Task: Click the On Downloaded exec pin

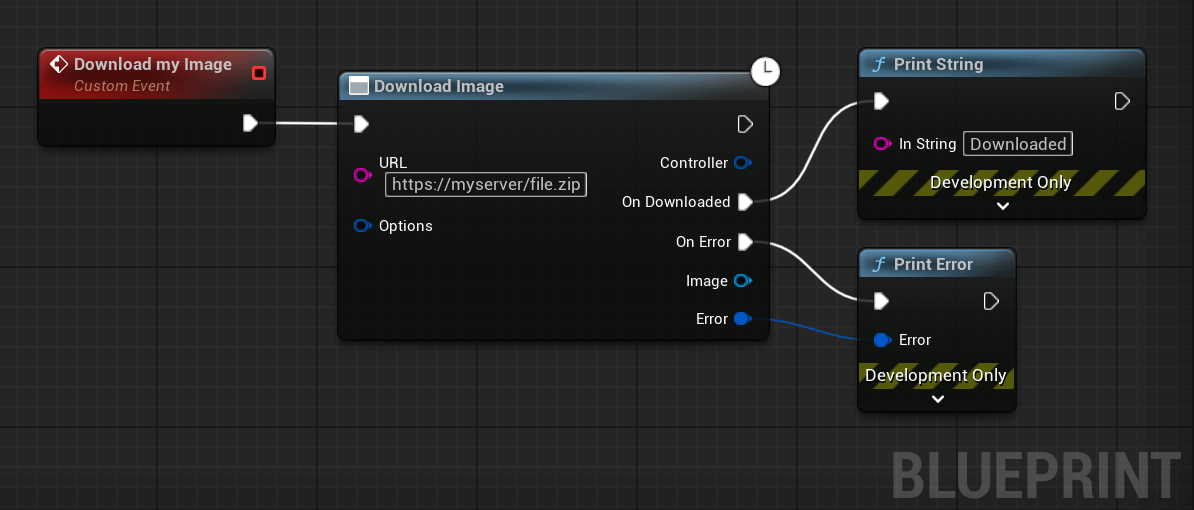Action: click(x=745, y=202)
